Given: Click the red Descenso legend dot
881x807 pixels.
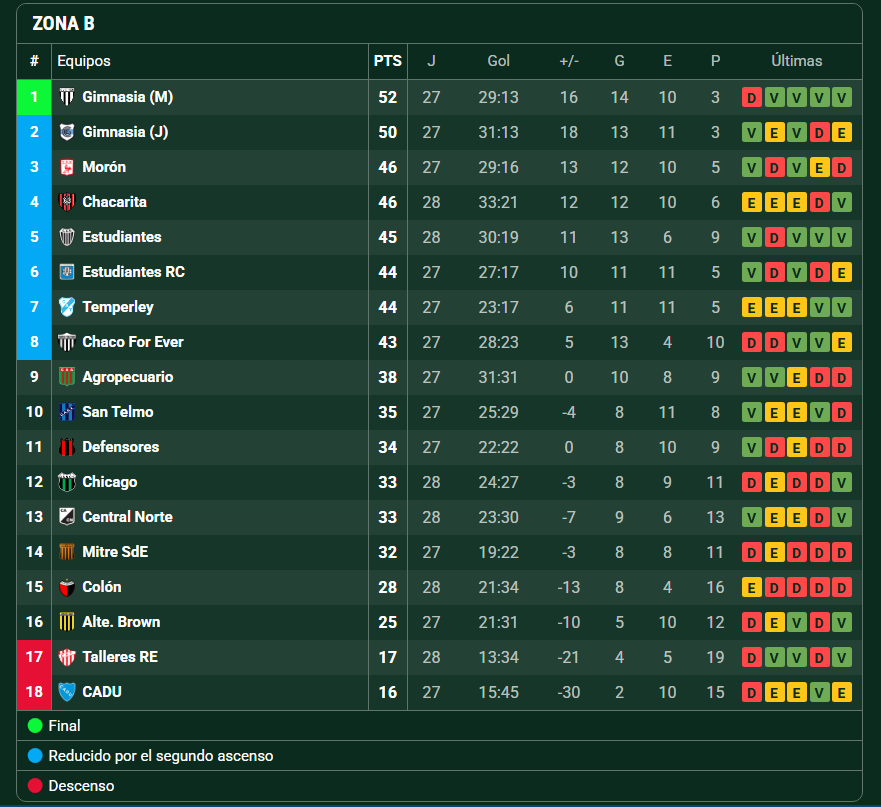Looking at the screenshot, I should (x=35, y=786).
